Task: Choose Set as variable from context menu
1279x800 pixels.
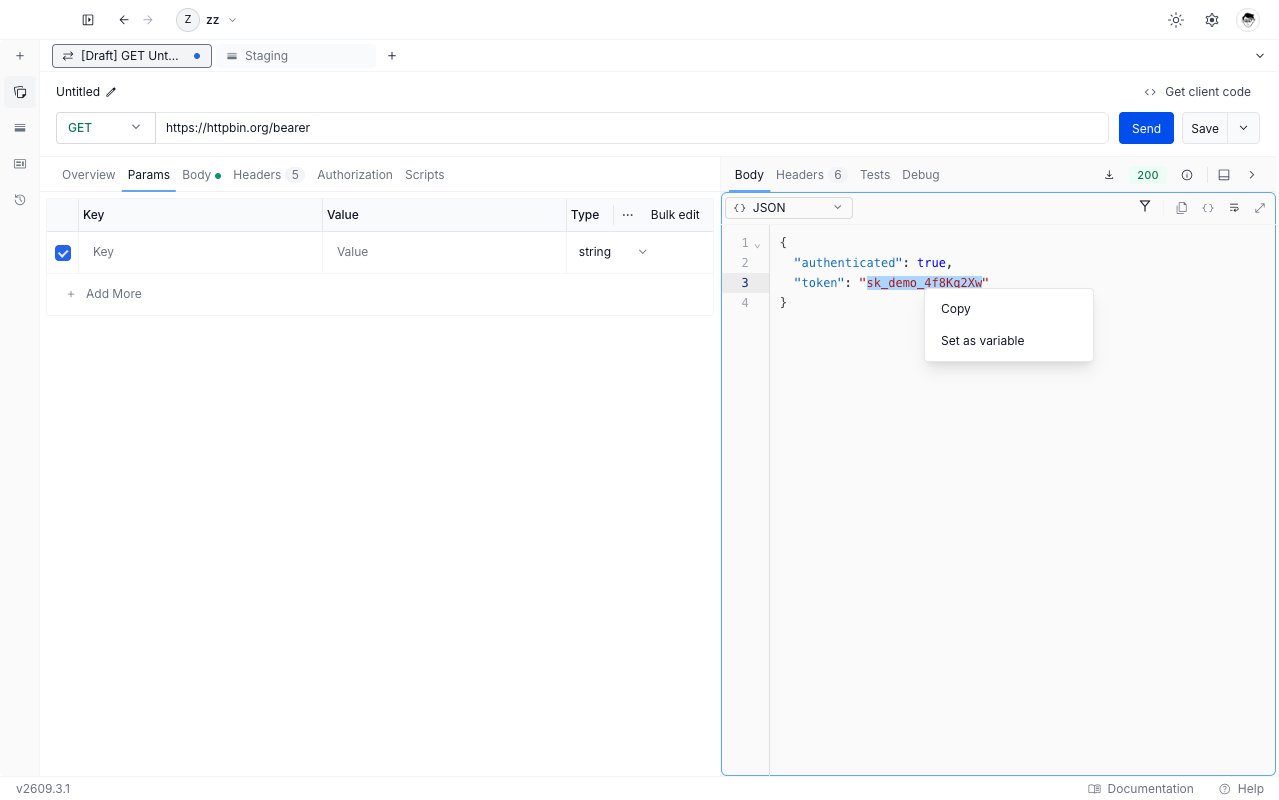Action: click(x=1008, y=341)
